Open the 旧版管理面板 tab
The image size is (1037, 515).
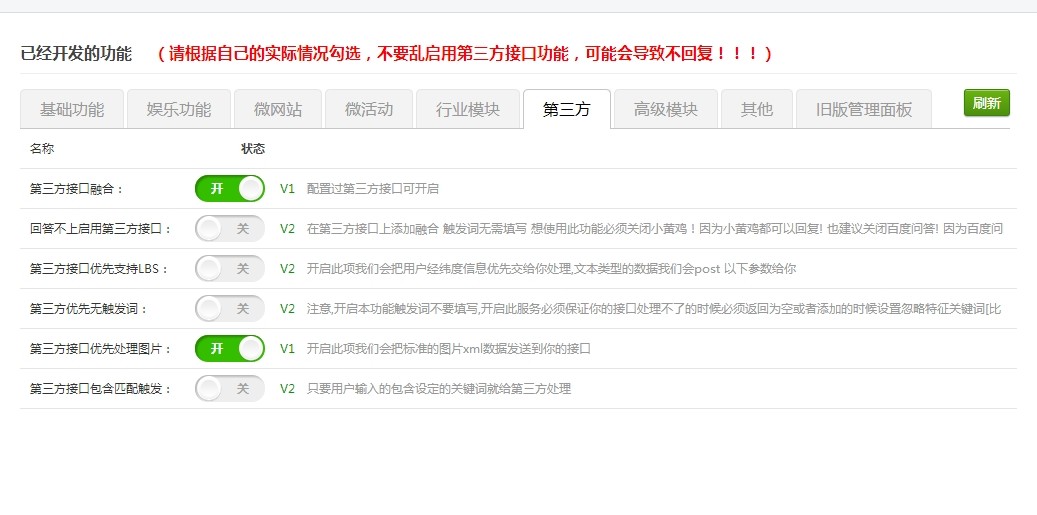(x=864, y=109)
